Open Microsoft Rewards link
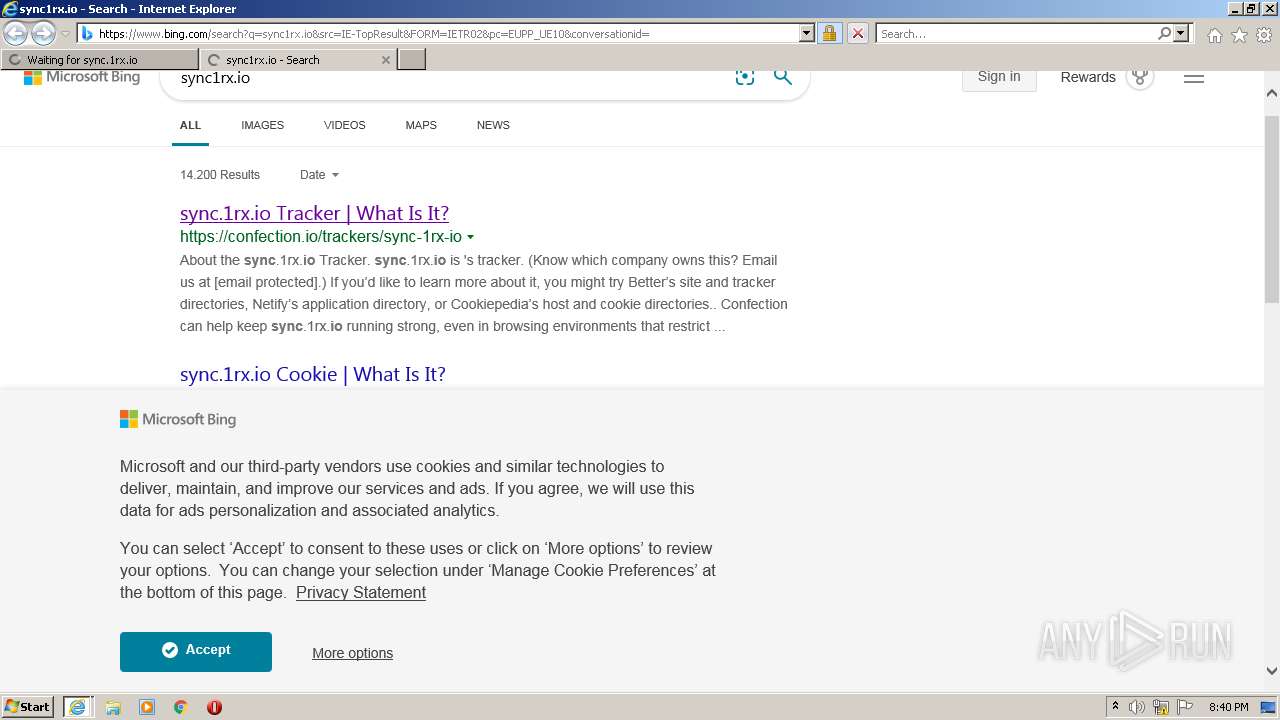This screenshot has height=720, width=1280. tap(1088, 77)
